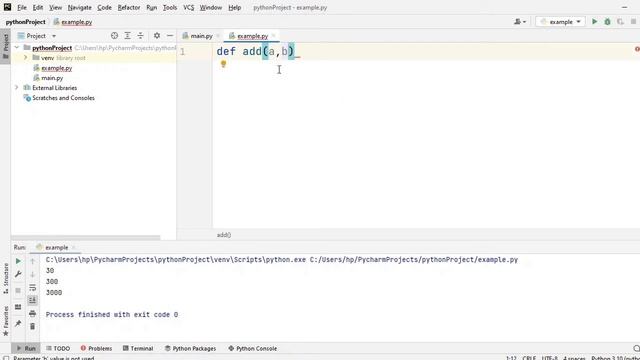Open the Terminal tool window
640x360 pixels.
(x=138, y=349)
